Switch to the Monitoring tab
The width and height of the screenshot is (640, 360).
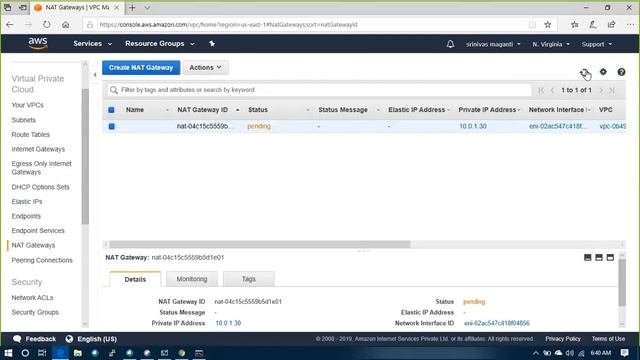coord(192,279)
